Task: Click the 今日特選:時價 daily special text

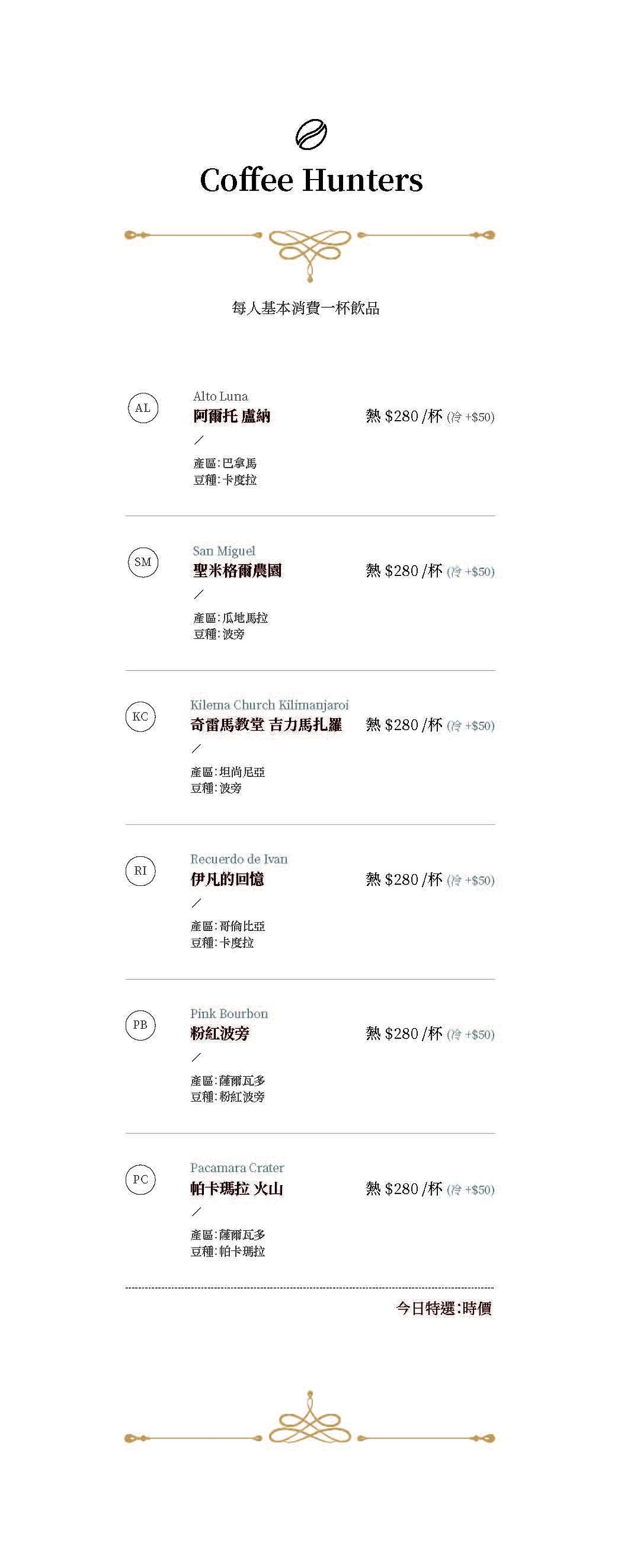Action: 443,1308
